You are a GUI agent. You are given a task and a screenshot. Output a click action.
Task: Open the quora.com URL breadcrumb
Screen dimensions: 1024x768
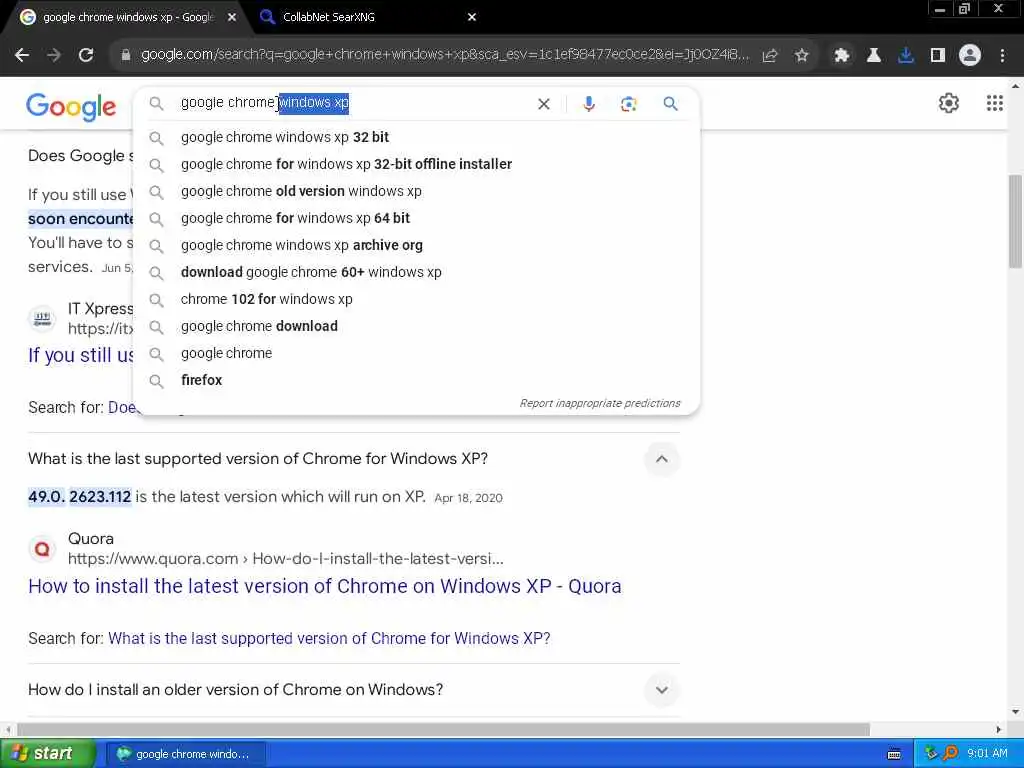tap(285, 559)
